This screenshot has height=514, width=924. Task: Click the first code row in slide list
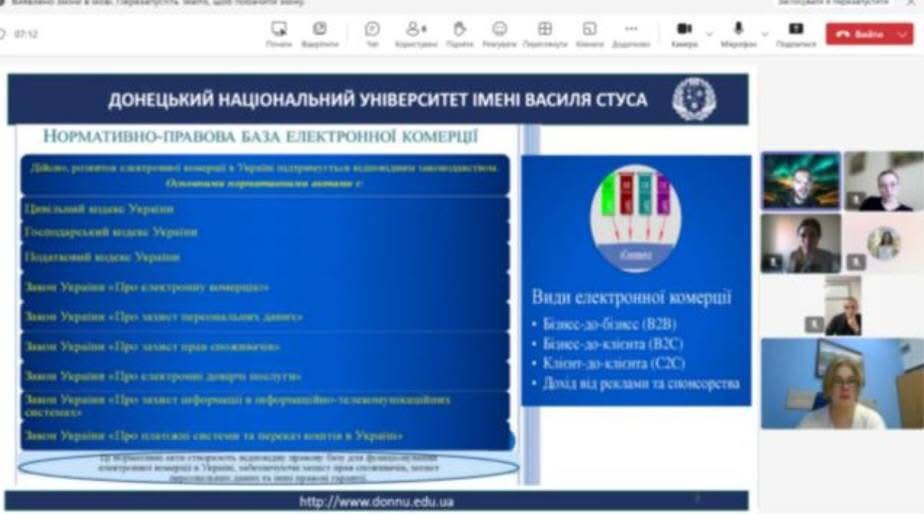pos(265,209)
